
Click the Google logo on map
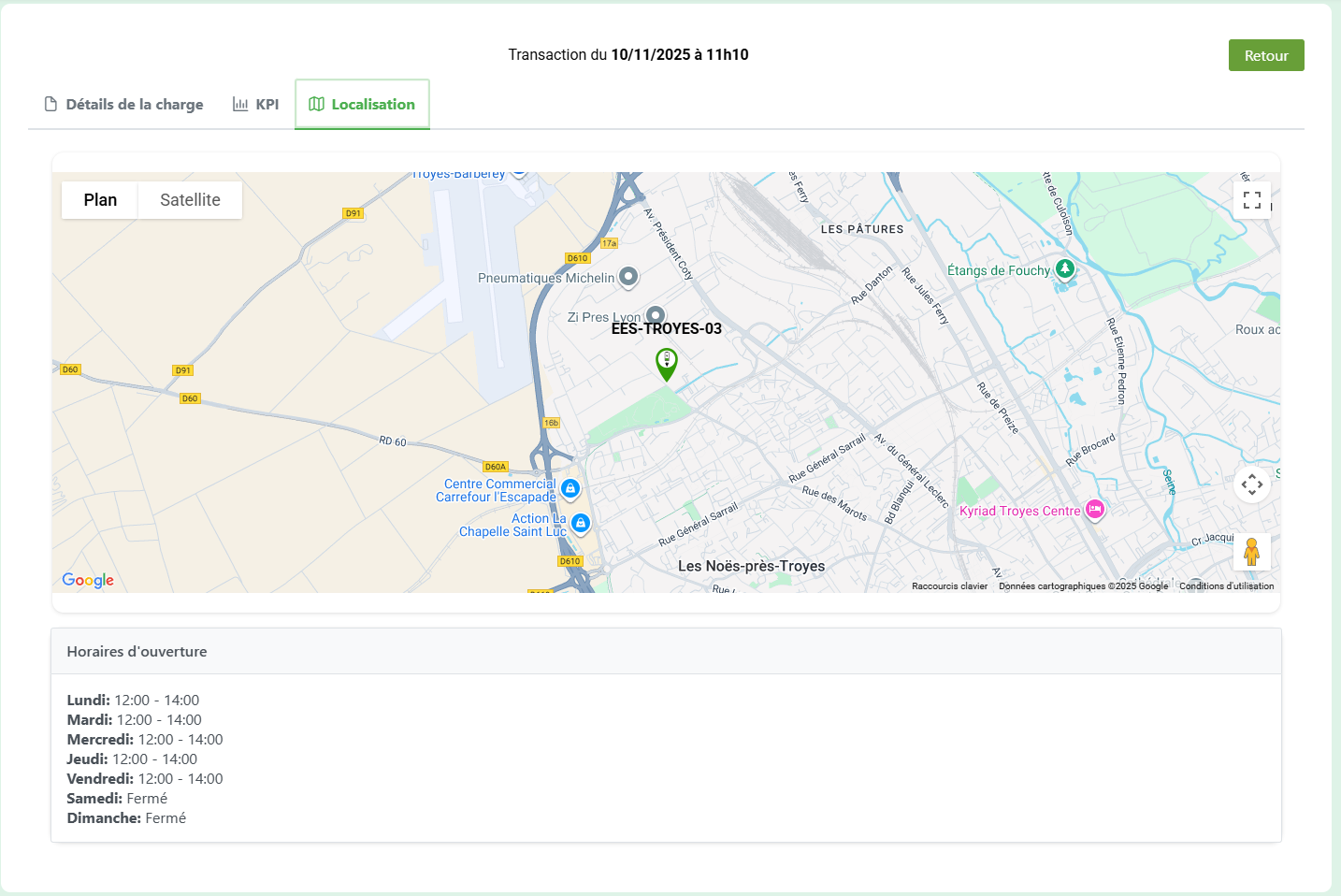pos(88,580)
